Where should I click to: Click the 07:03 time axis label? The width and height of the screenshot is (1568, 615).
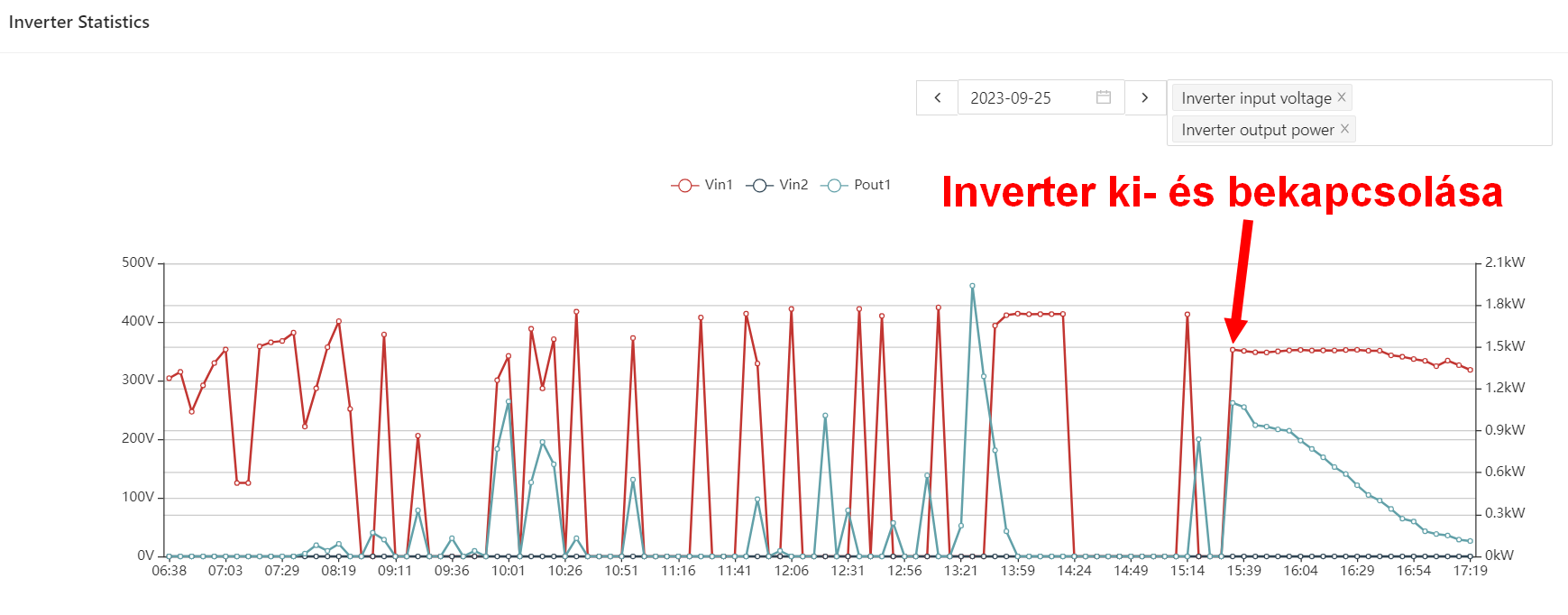tap(225, 571)
